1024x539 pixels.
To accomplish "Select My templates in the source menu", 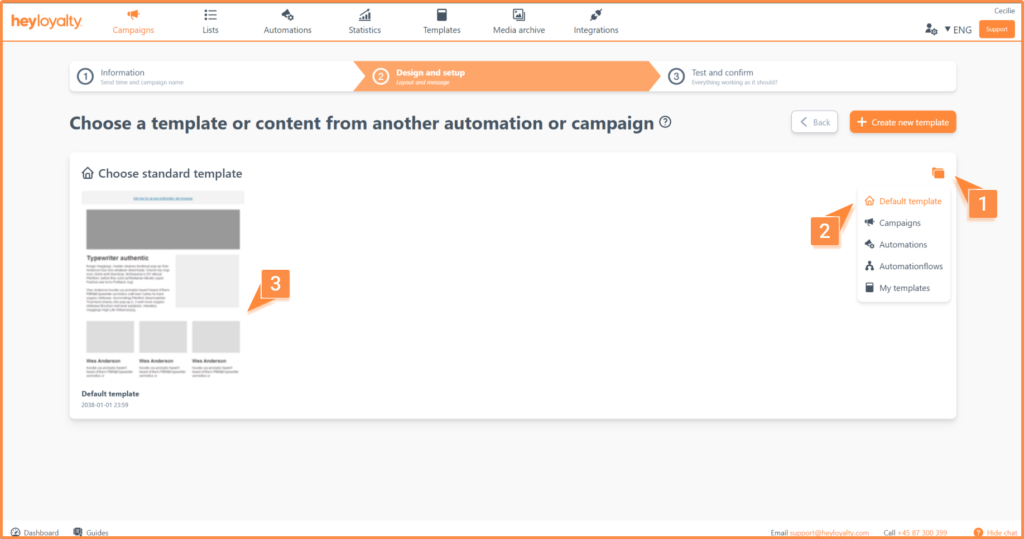I will [904, 288].
